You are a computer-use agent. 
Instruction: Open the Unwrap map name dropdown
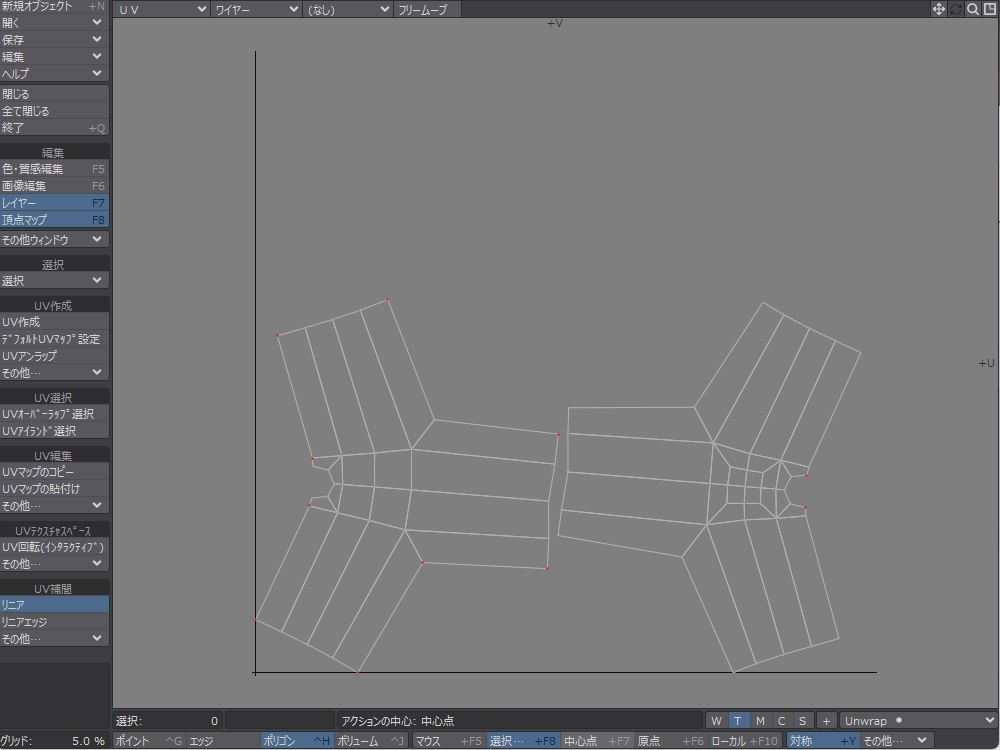(x=918, y=720)
